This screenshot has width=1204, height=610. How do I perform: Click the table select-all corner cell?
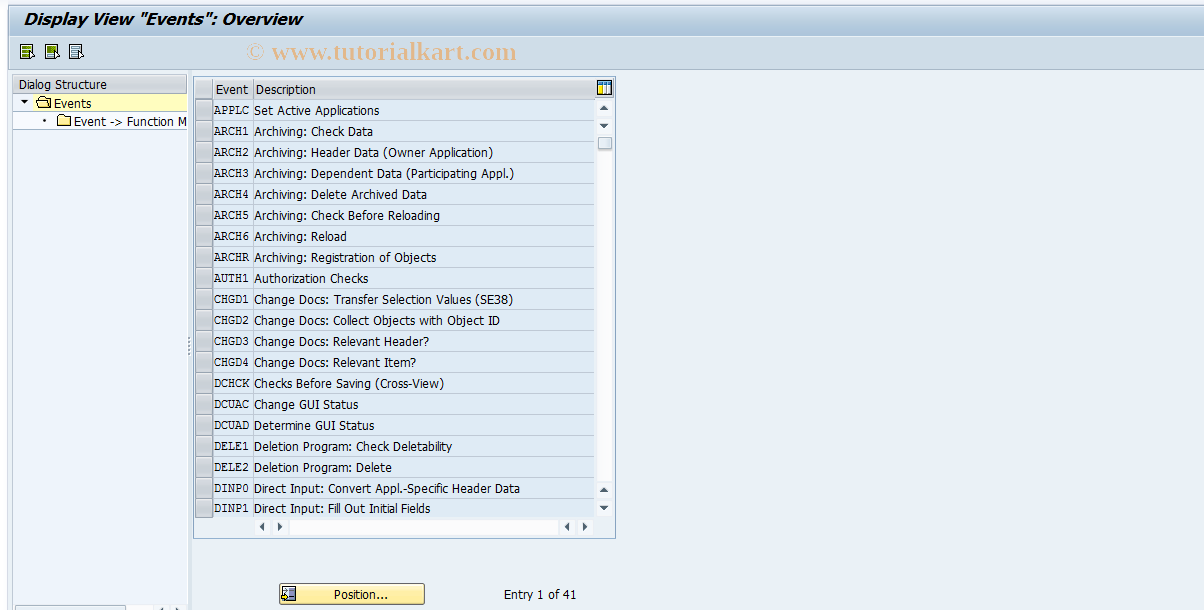[x=204, y=89]
